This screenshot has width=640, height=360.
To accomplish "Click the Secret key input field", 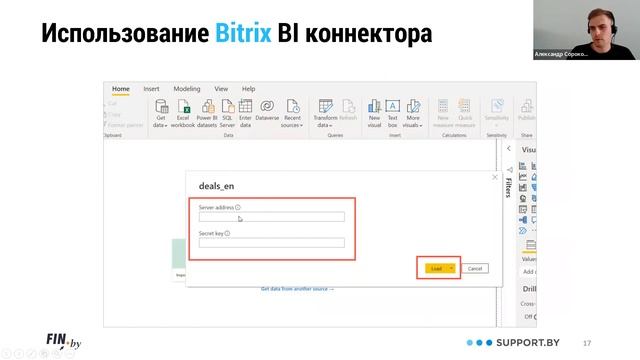I will (x=272, y=243).
